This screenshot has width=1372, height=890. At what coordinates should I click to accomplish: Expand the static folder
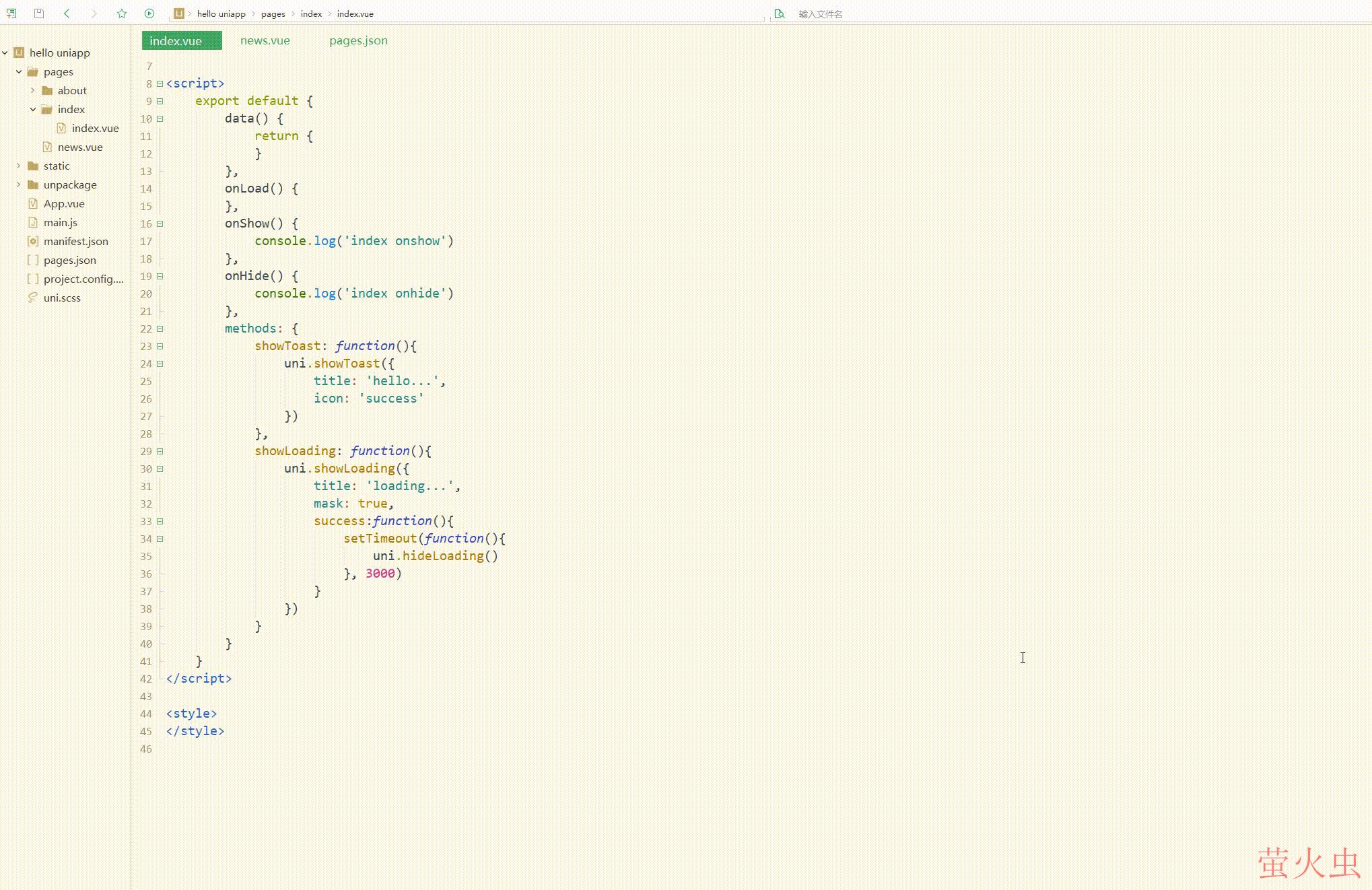click(x=19, y=166)
